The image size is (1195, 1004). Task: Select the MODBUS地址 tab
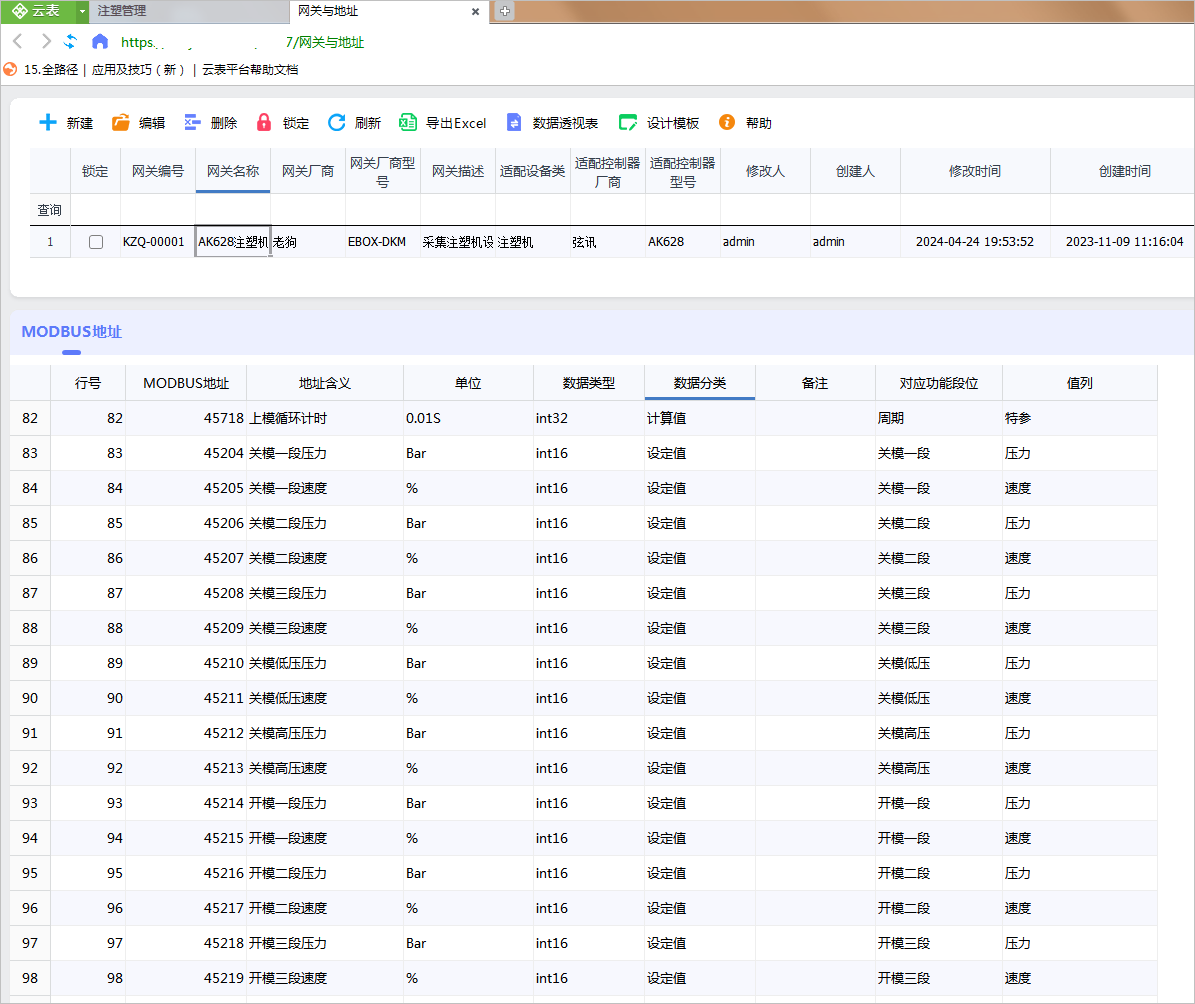[72, 332]
